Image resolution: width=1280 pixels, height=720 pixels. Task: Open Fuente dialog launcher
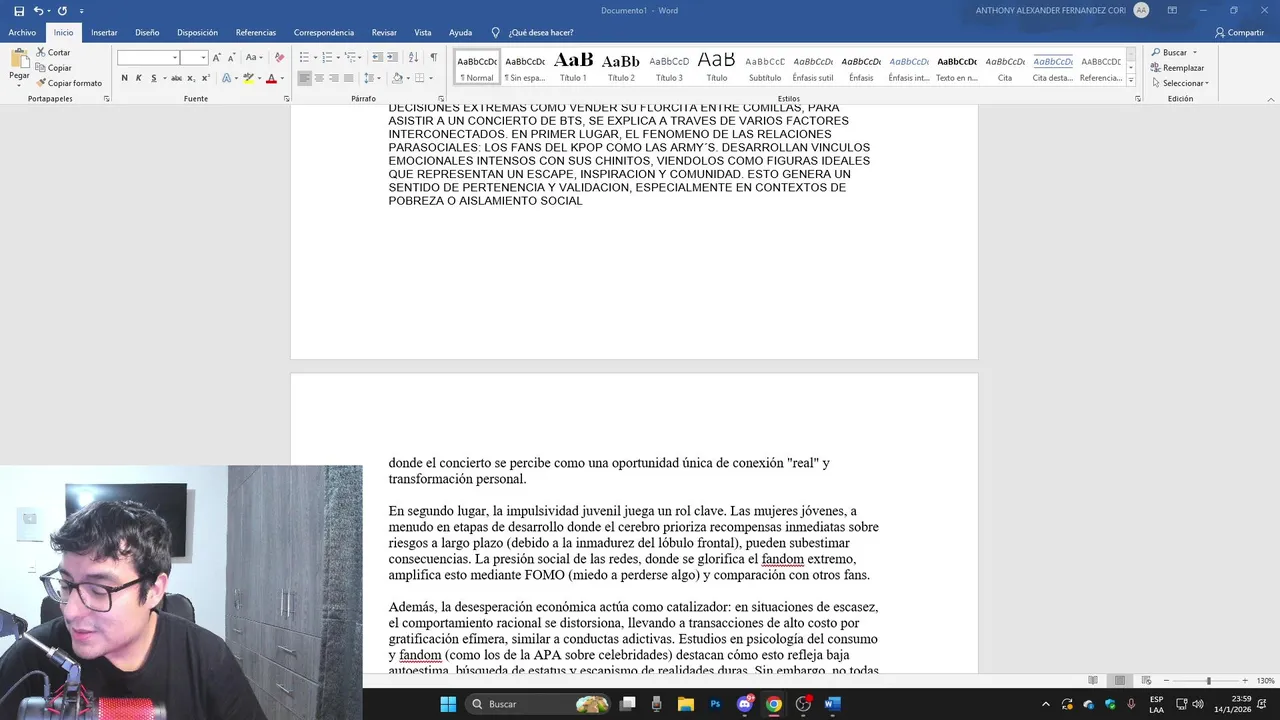coord(286,99)
